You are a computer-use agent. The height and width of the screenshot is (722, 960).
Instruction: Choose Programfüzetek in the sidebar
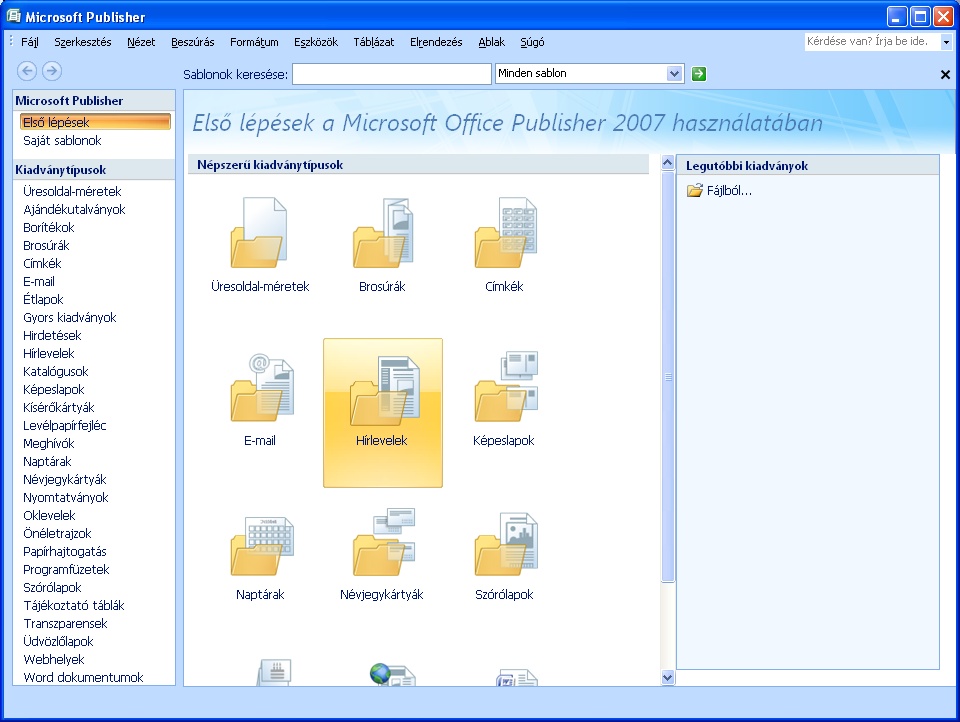coord(66,570)
